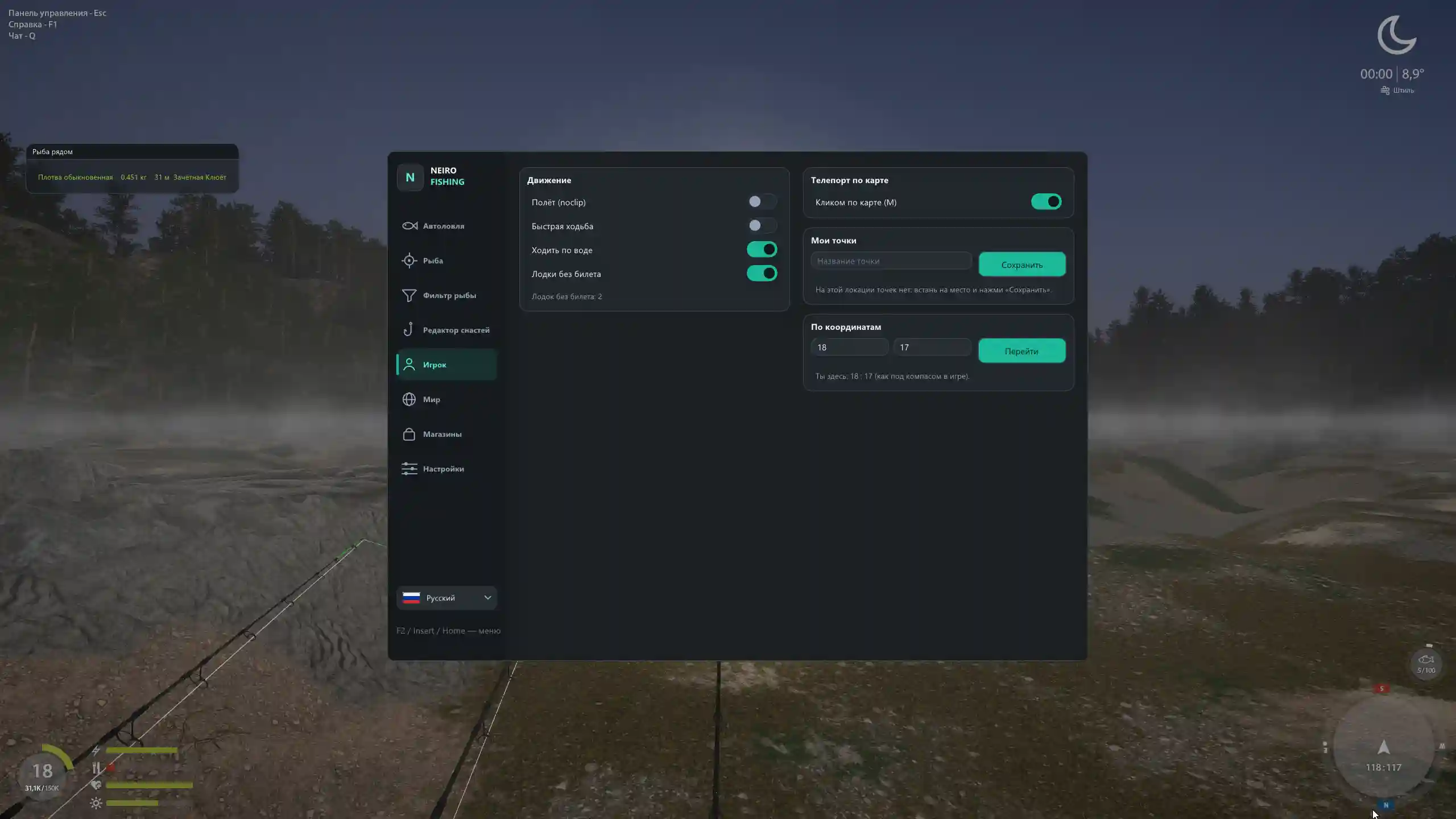This screenshot has width=1456, height=819.
Task: Click the 118:117 coordinates on the compass
Action: (1384, 768)
